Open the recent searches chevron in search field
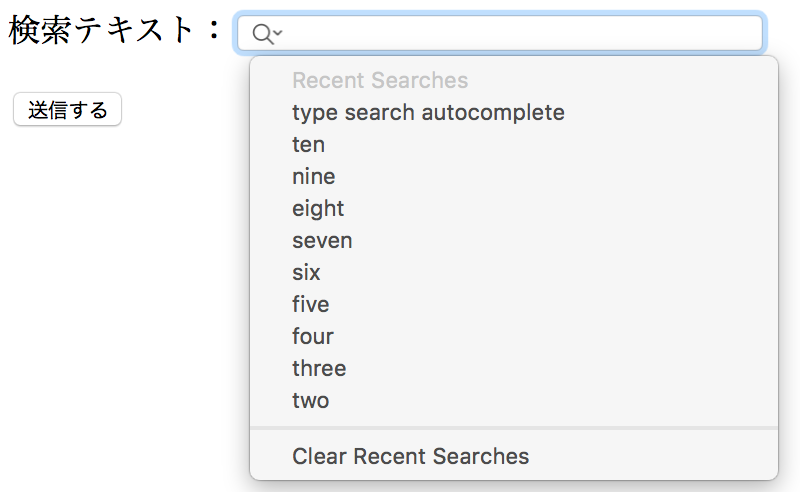This screenshot has width=800, height=492. (278, 33)
